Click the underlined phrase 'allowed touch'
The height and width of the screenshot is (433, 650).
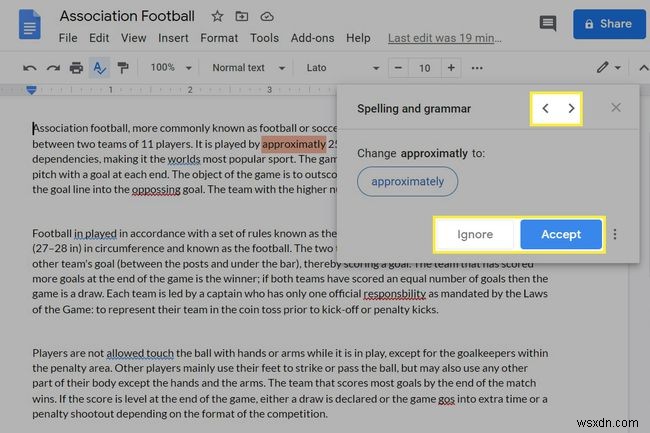tap(140, 353)
